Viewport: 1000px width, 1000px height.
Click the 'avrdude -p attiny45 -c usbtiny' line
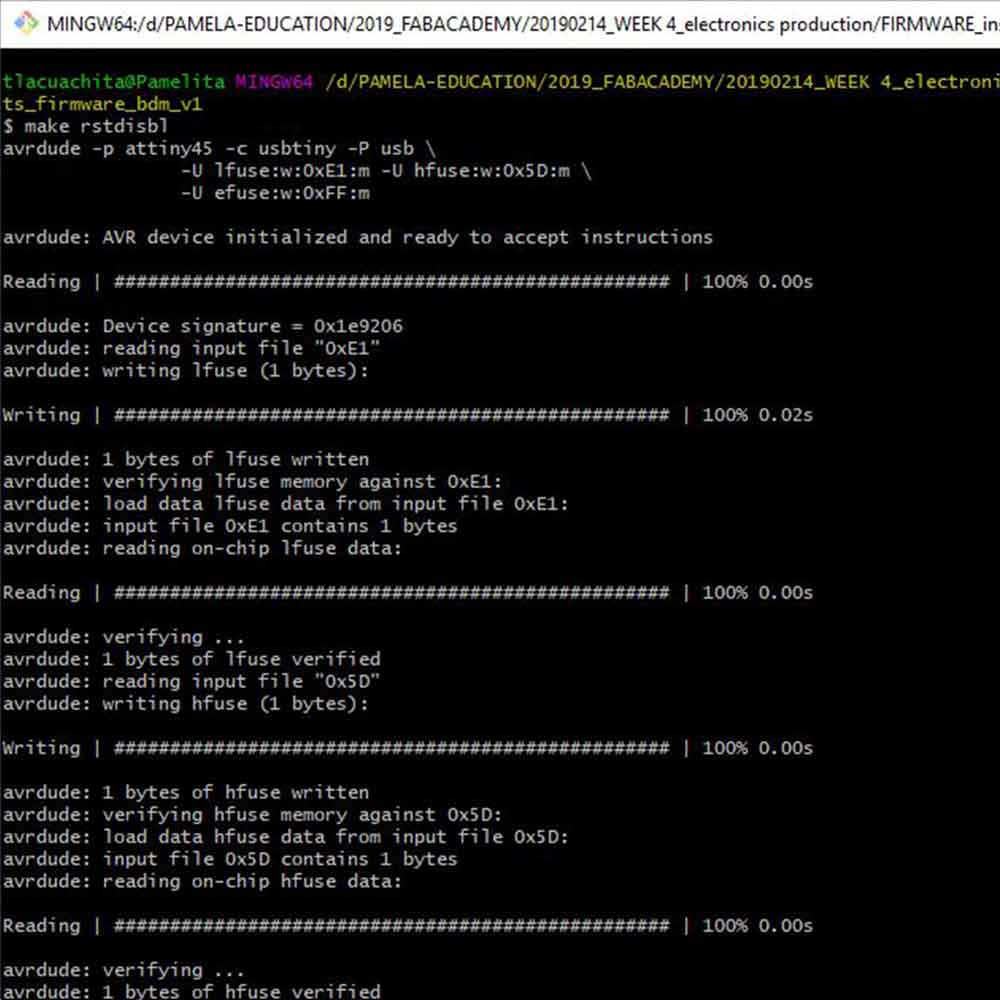pos(219,149)
